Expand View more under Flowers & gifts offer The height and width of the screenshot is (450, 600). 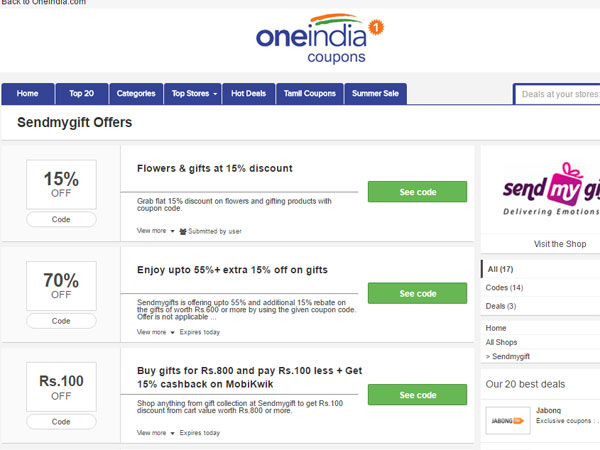tap(155, 231)
